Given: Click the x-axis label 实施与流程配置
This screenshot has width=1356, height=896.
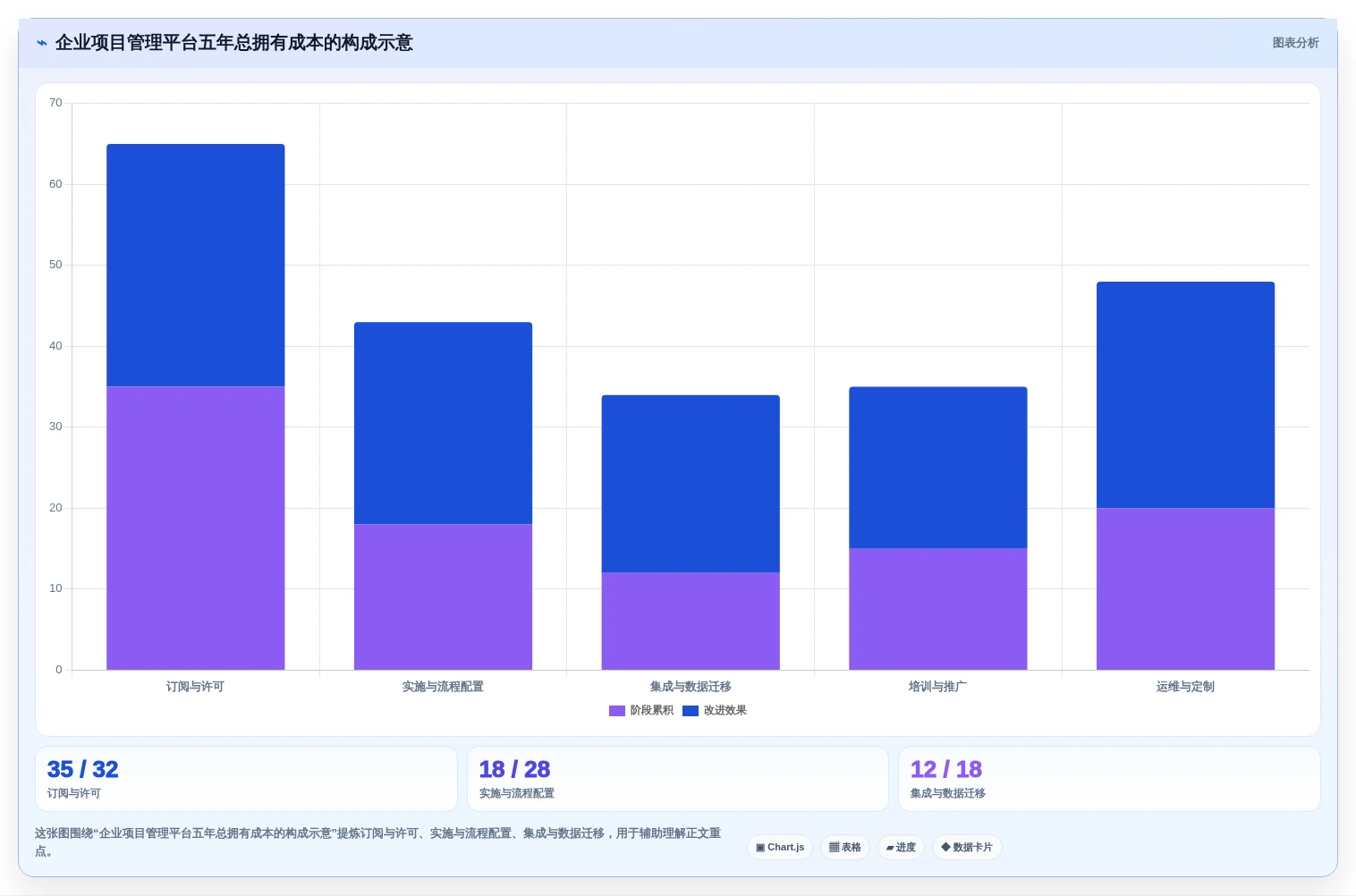Looking at the screenshot, I should [x=443, y=687].
